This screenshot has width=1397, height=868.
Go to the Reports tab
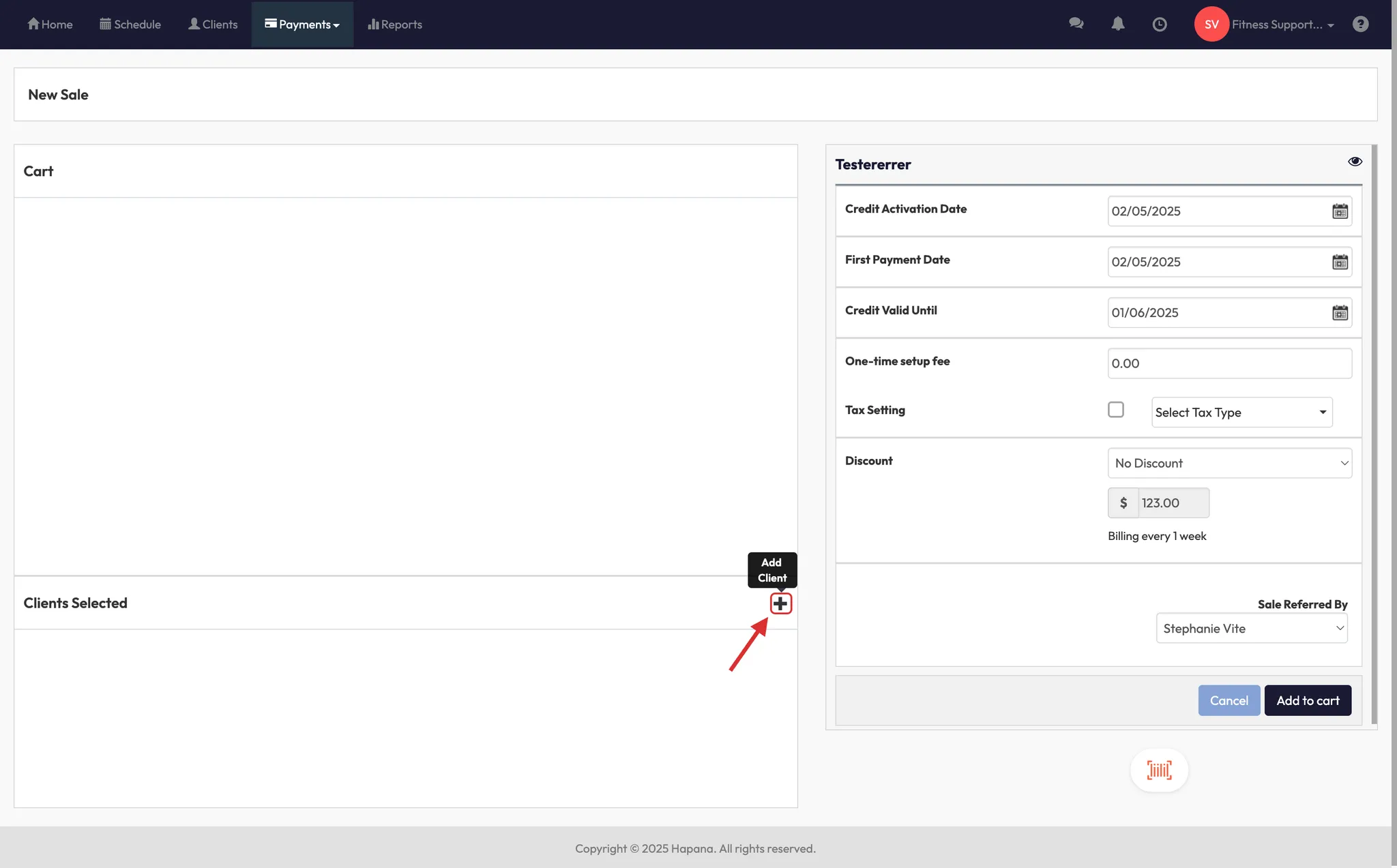[395, 25]
